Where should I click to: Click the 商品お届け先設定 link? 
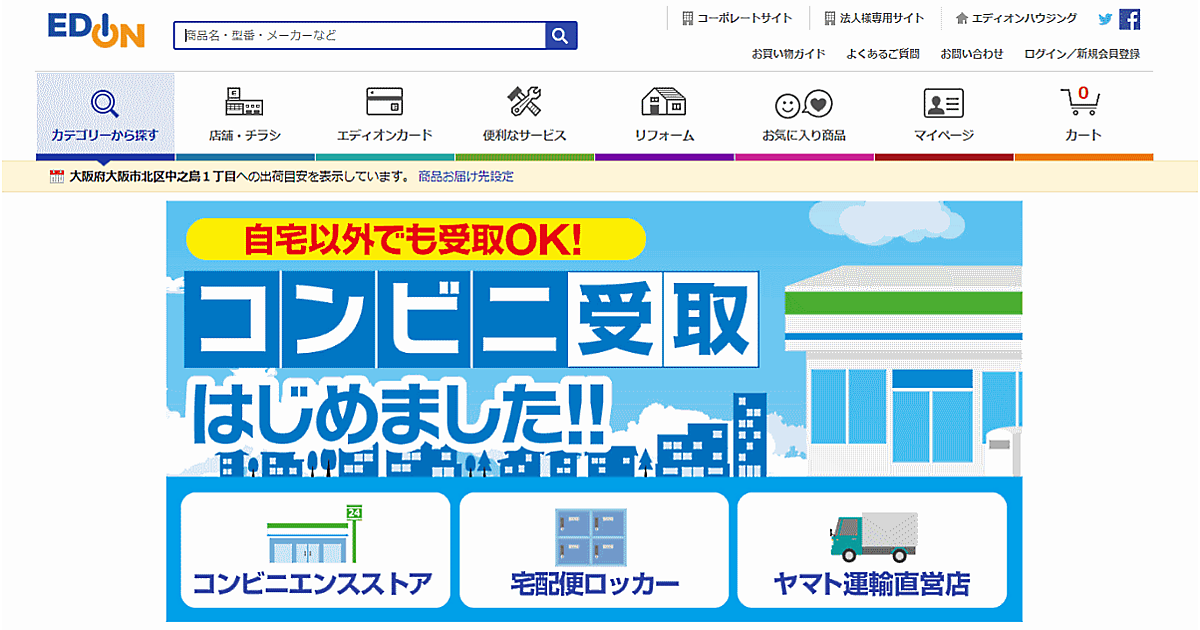pyautogui.click(x=466, y=177)
